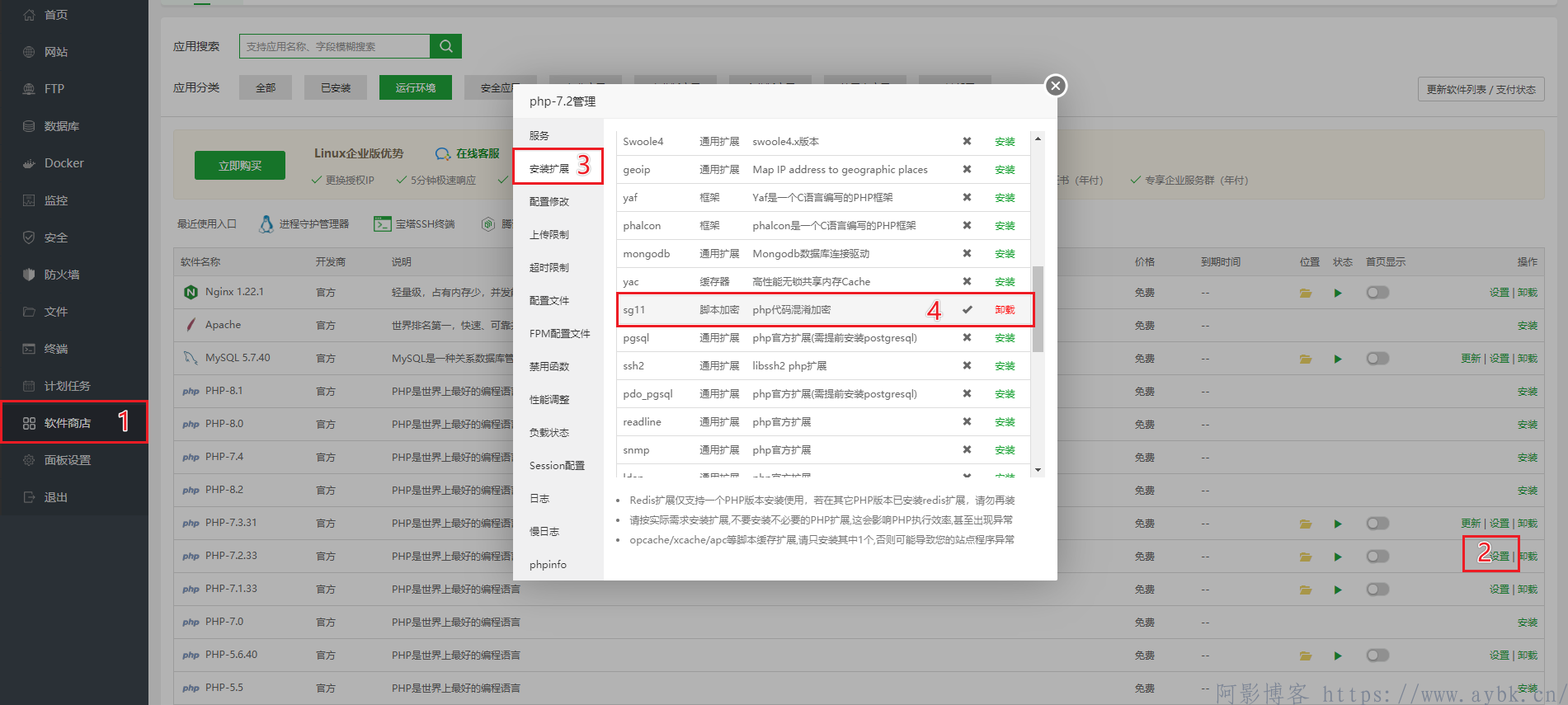Open the 禁用函数 tab
Viewport: 1568px width, 705px height.
coord(558,366)
